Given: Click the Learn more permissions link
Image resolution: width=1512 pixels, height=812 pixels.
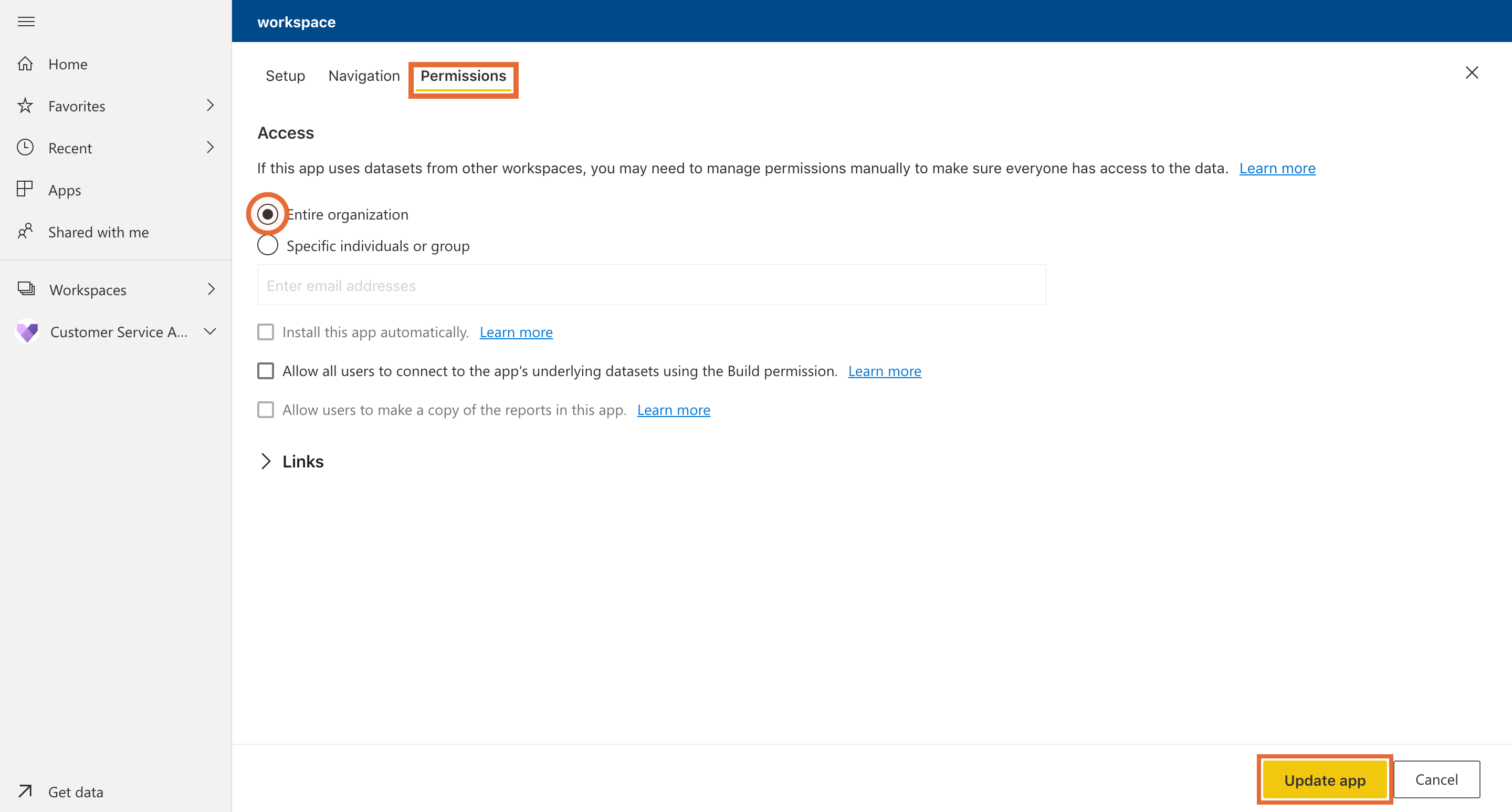Looking at the screenshot, I should click(x=1278, y=167).
